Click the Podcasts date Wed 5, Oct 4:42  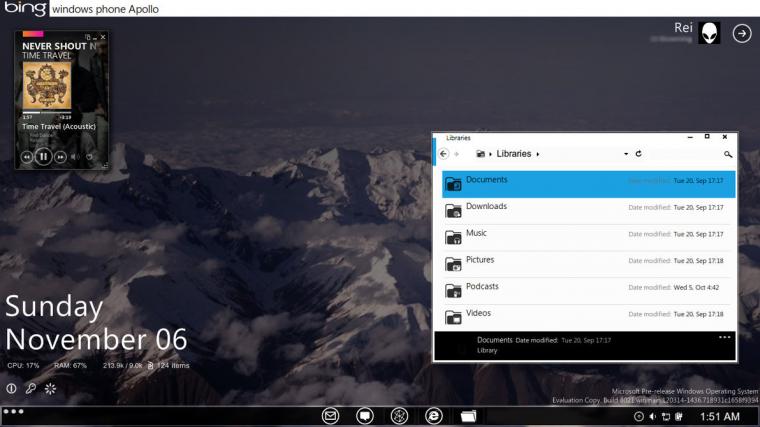[696, 287]
